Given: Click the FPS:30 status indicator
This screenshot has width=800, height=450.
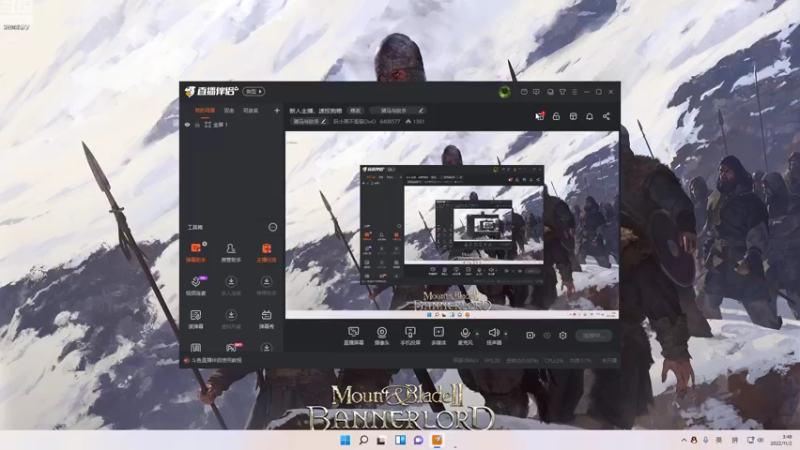Looking at the screenshot, I should 492,360.
